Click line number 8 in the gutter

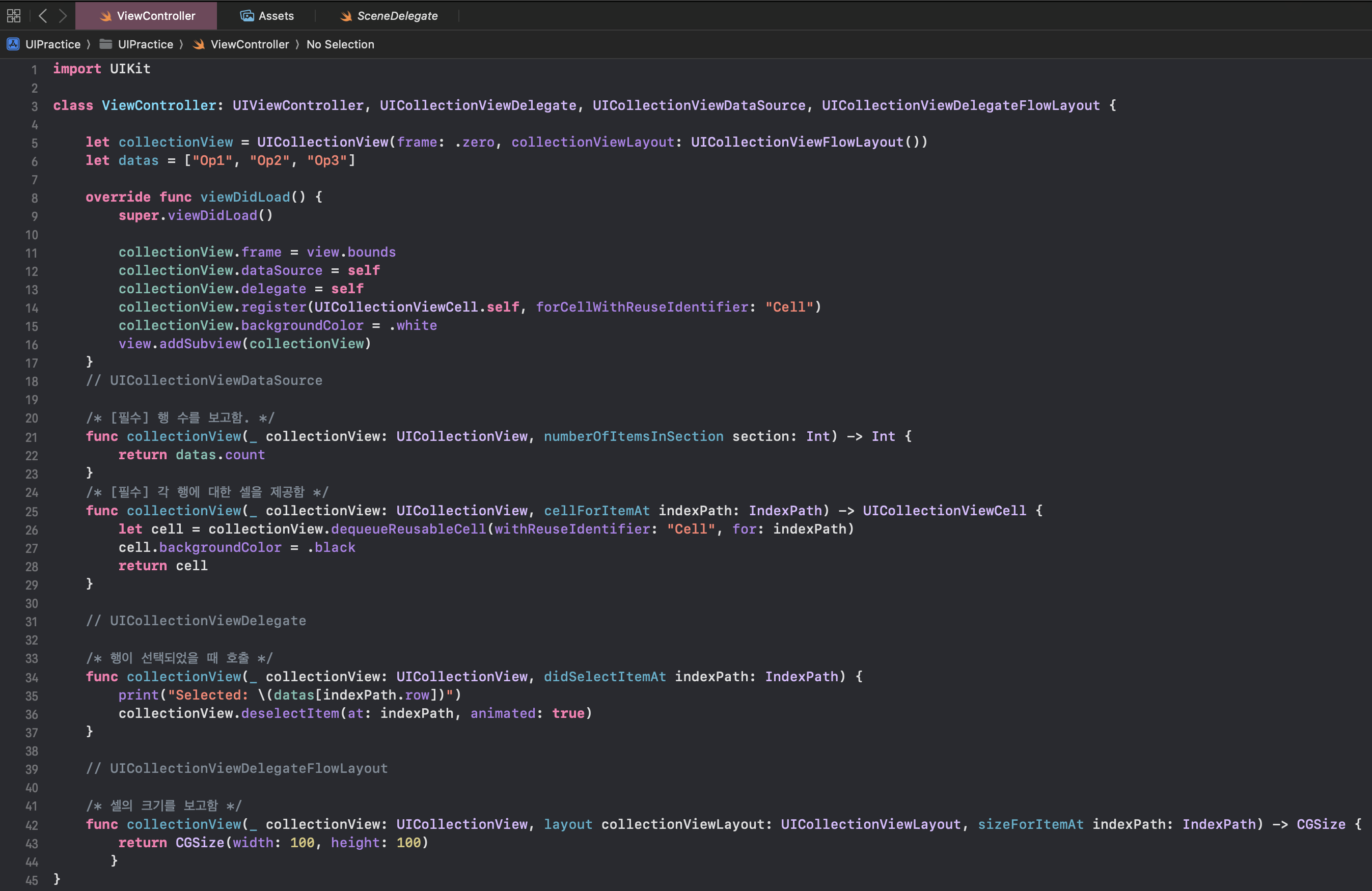(x=34, y=198)
